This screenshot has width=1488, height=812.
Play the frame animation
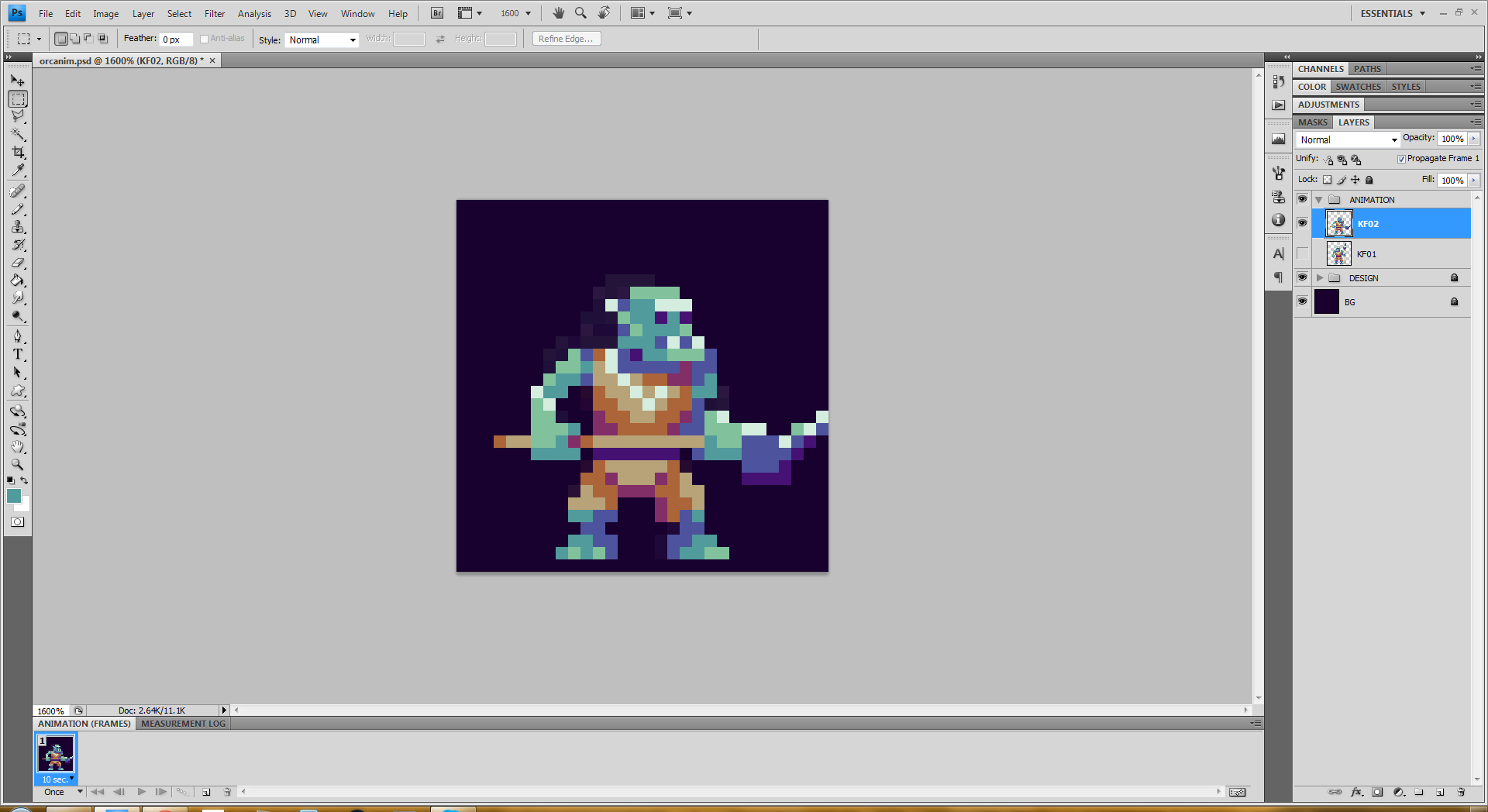141,792
